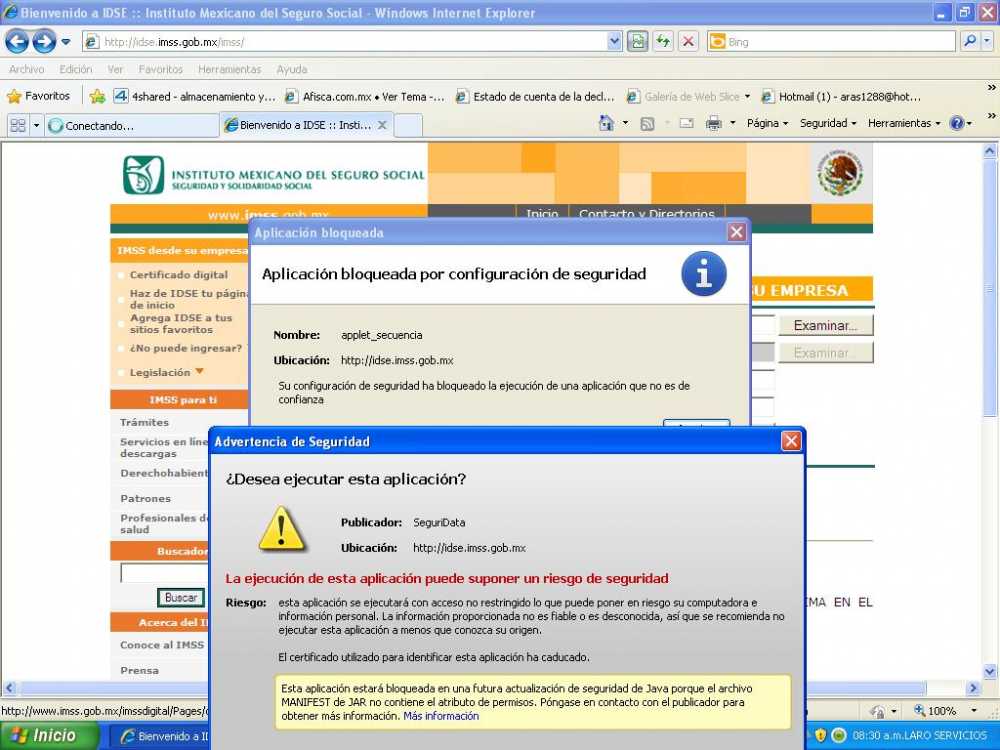Click the Read Mail envelope icon
Screen dimensions: 1000x750
point(686,124)
